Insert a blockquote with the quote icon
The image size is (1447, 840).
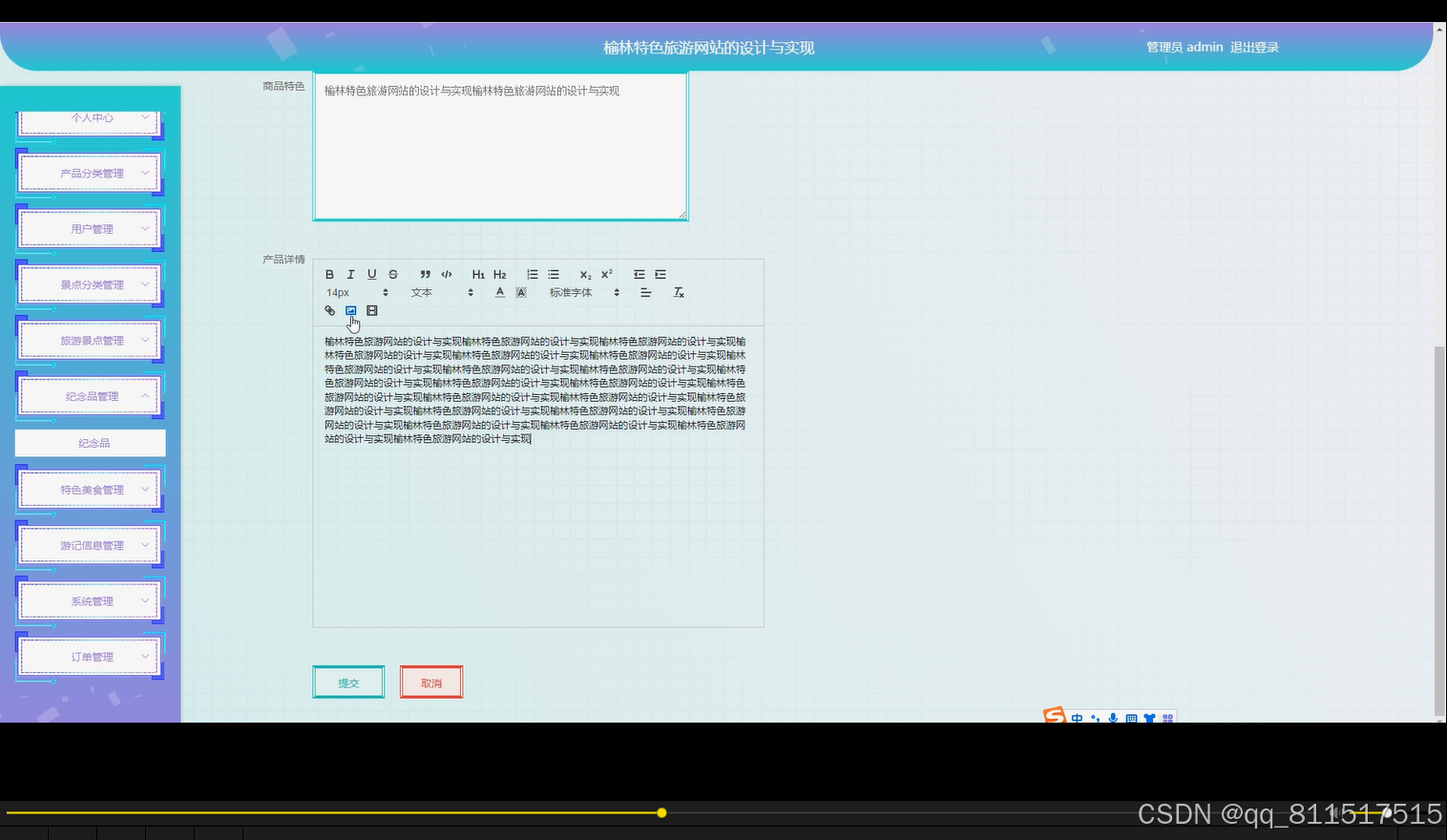coord(425,275)
